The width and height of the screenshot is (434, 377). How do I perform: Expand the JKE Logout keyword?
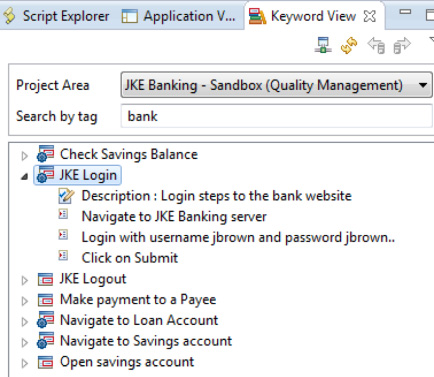(24, 280)
